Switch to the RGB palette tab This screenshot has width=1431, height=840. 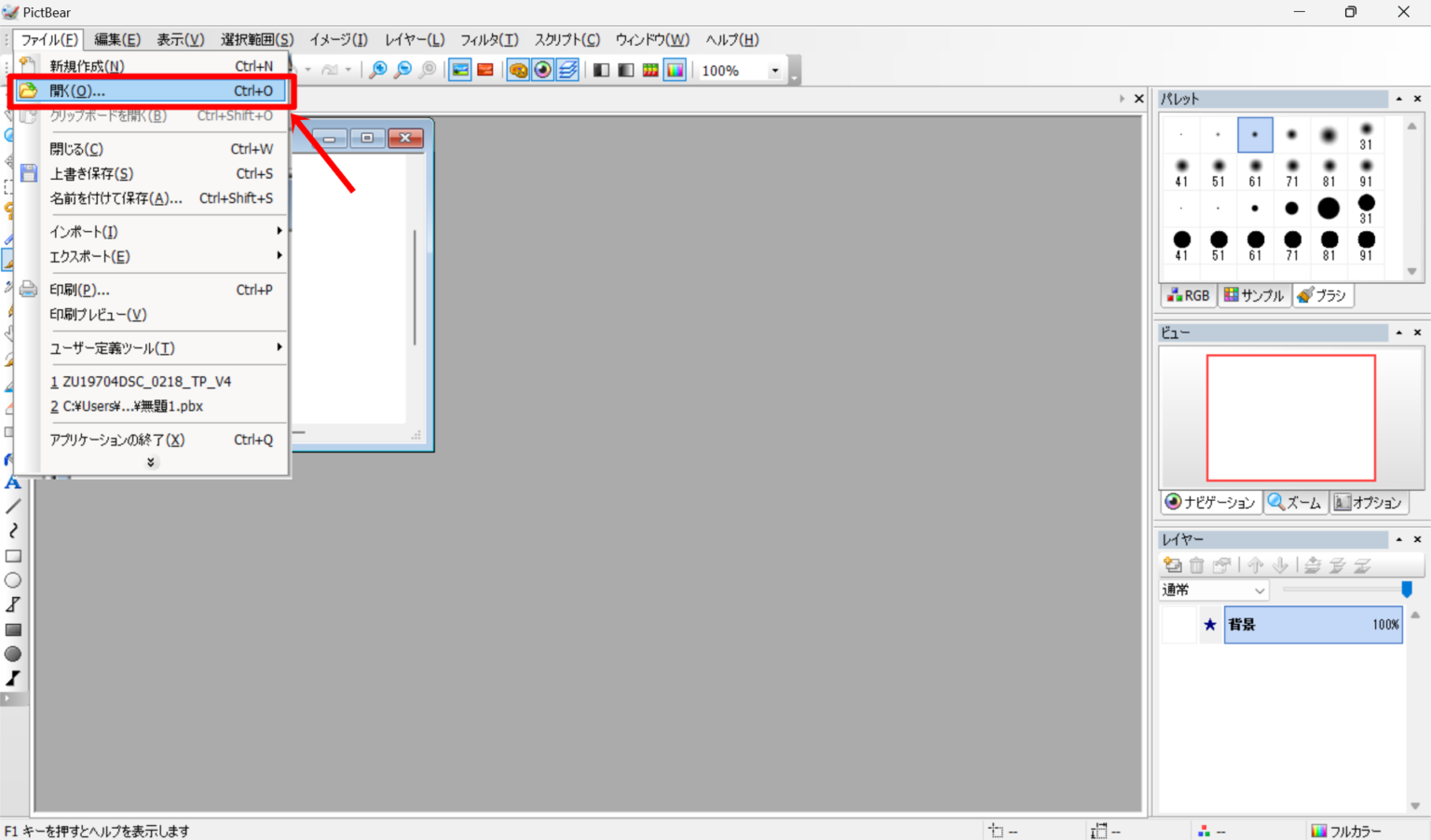click(1189, 295)
